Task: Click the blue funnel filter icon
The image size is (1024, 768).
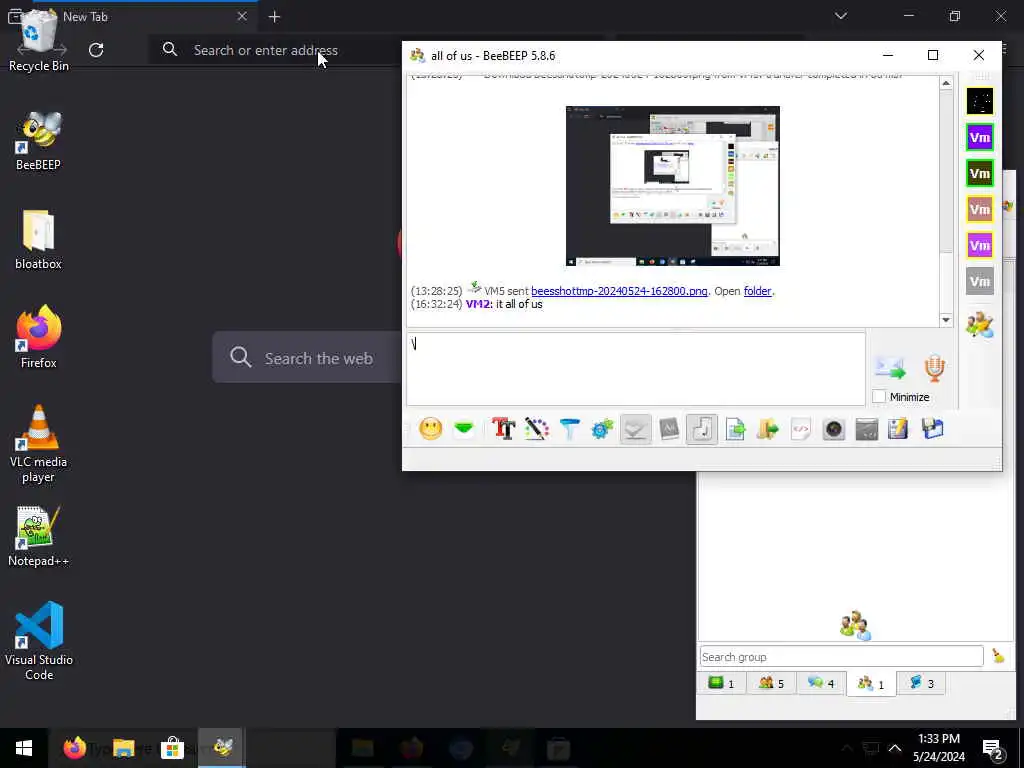Action: [569, 429]
